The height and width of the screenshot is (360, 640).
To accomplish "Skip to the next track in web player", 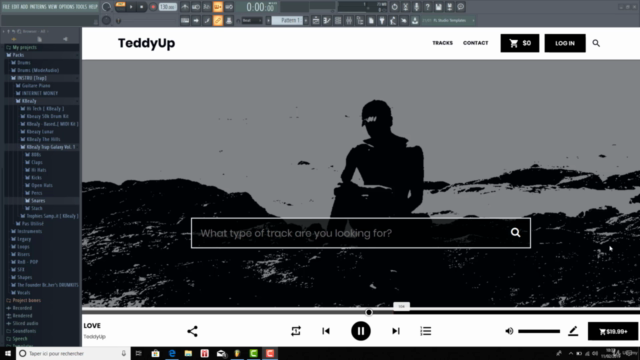I will click(396, 331).
